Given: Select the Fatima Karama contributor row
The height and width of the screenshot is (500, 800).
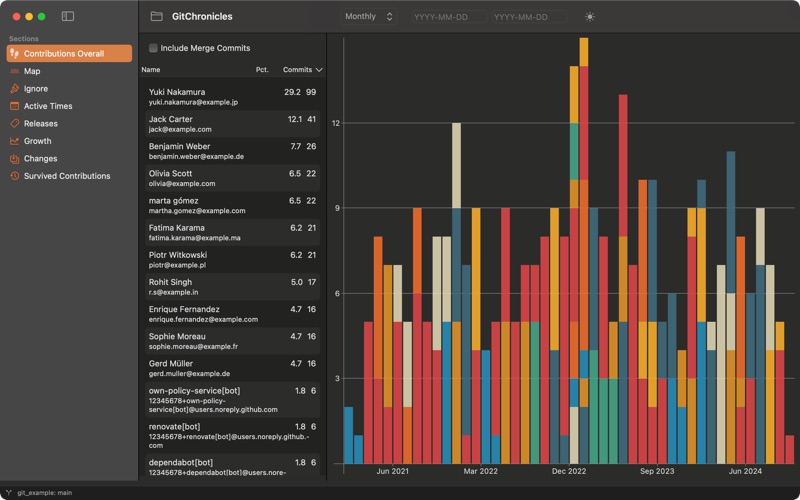Looking at the screenshot, I should tap(232, 232).
